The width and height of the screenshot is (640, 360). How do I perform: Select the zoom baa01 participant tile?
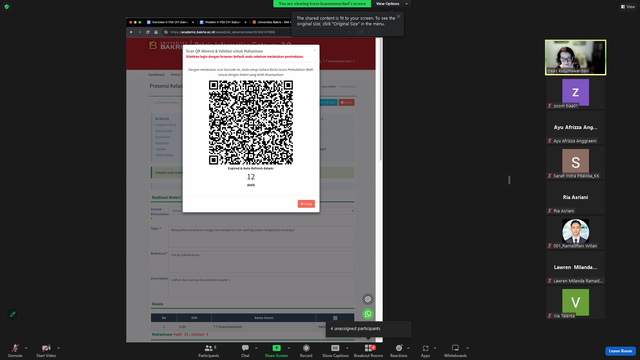tap(576, 93)
